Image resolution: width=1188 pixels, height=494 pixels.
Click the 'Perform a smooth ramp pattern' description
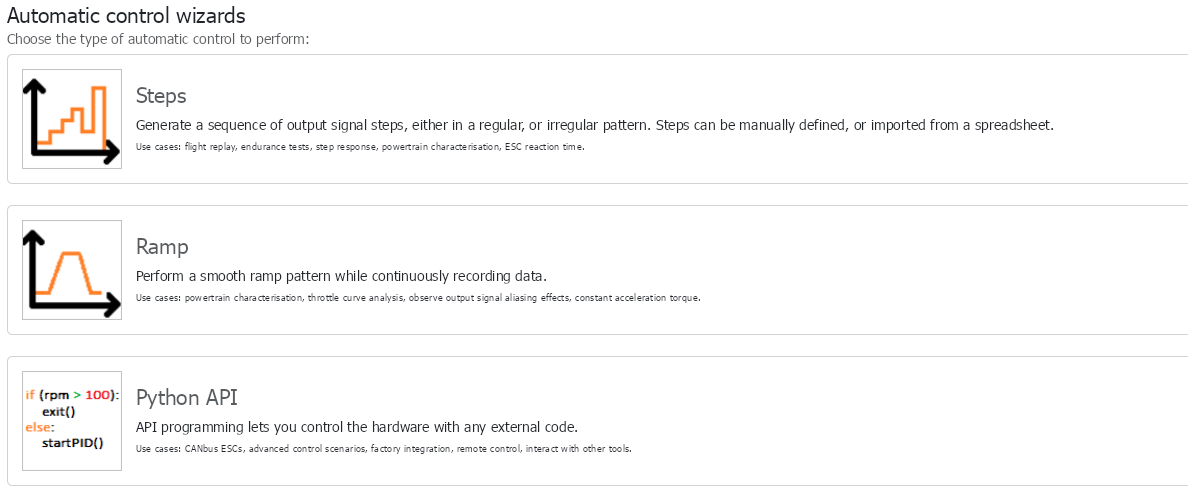341,276
